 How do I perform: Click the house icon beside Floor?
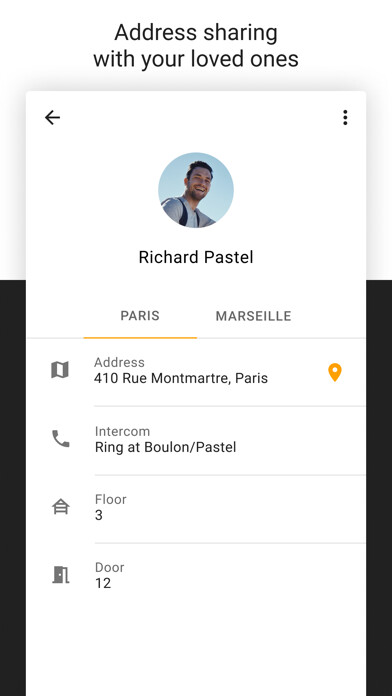tap(61, 506)
